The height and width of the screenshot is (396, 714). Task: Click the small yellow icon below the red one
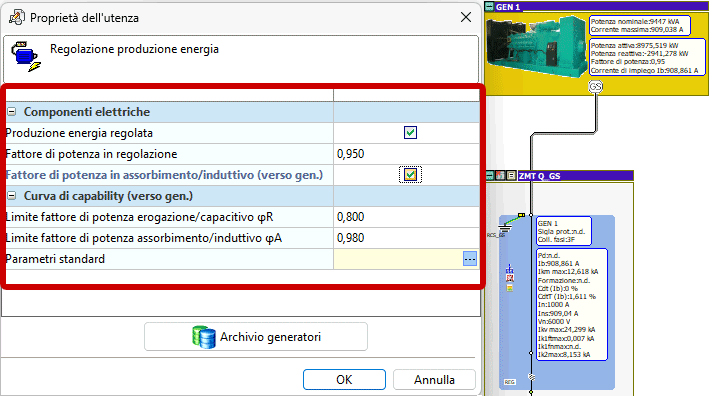[x=510, y=288]
